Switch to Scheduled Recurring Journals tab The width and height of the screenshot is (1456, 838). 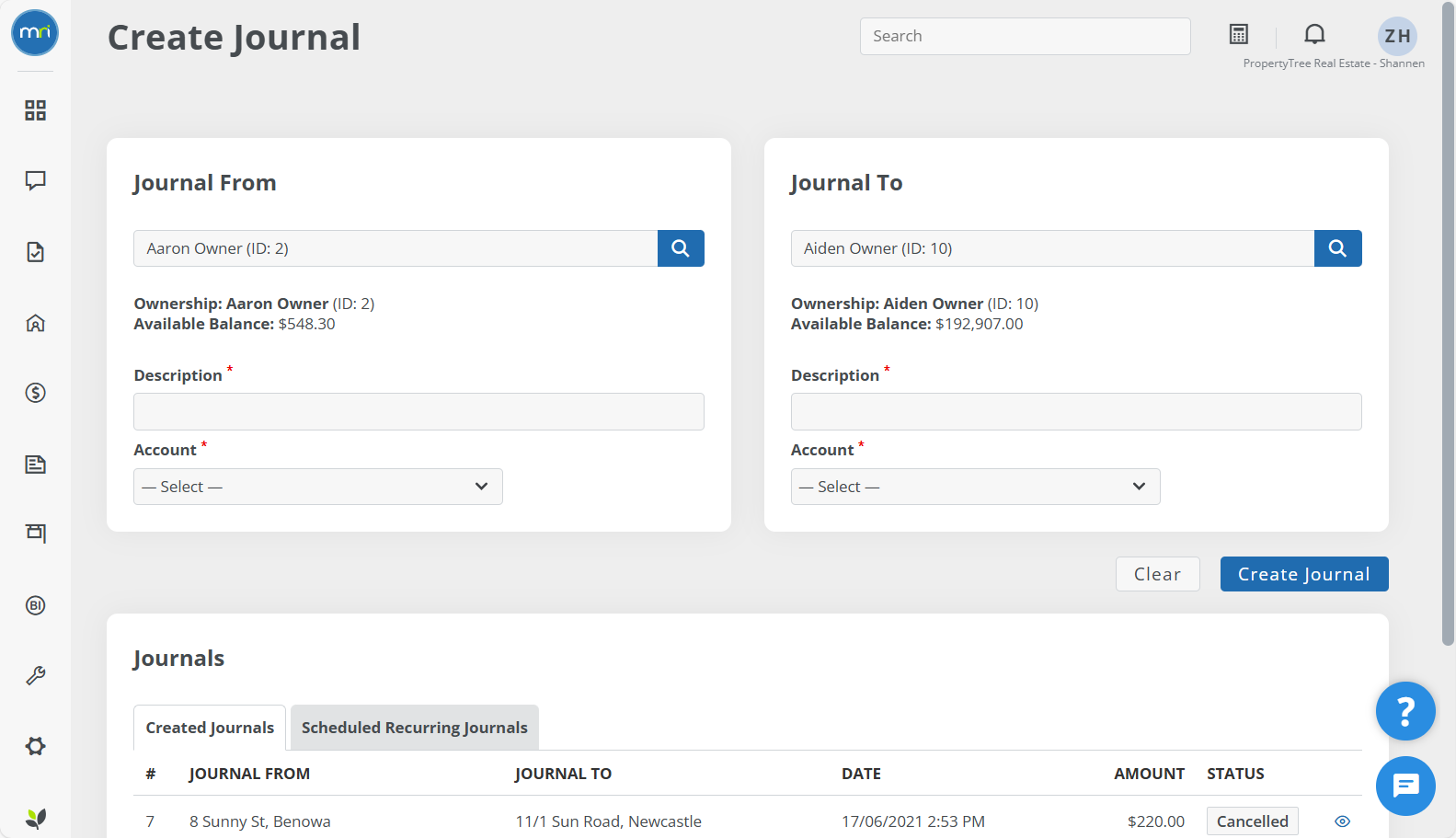click(415, 728)
